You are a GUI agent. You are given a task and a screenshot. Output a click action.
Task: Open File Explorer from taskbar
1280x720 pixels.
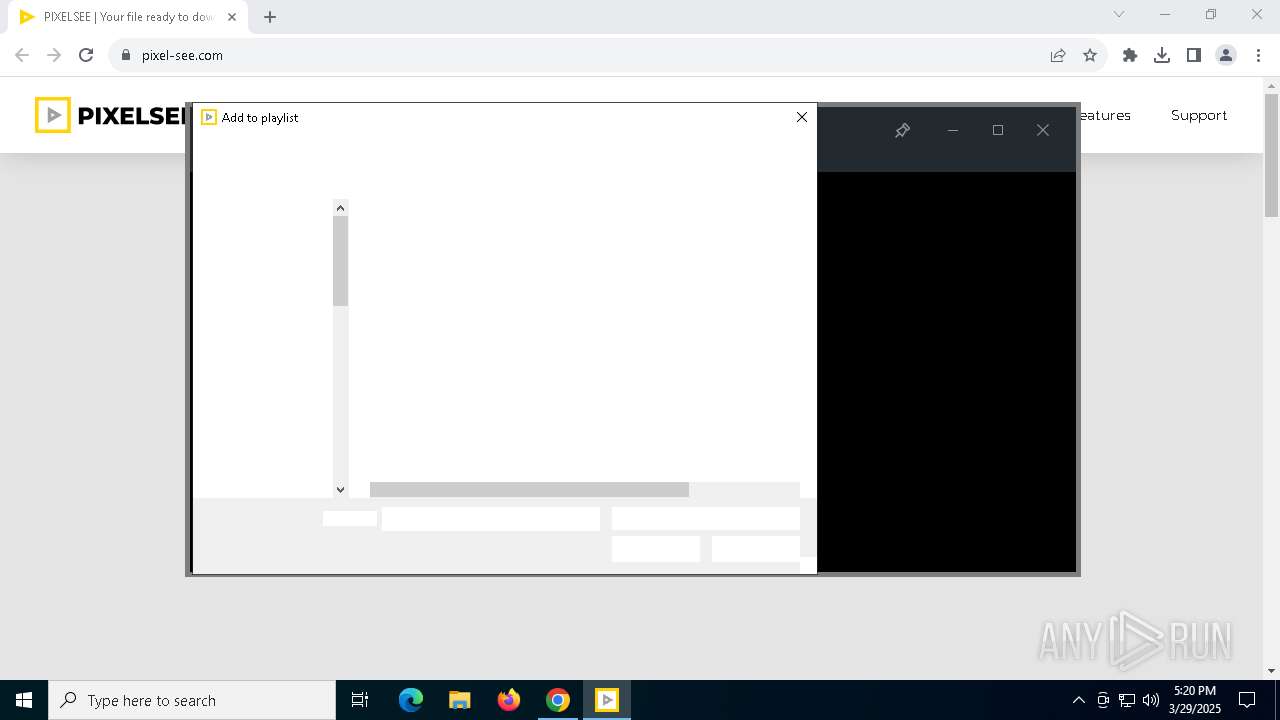point(459,700)
